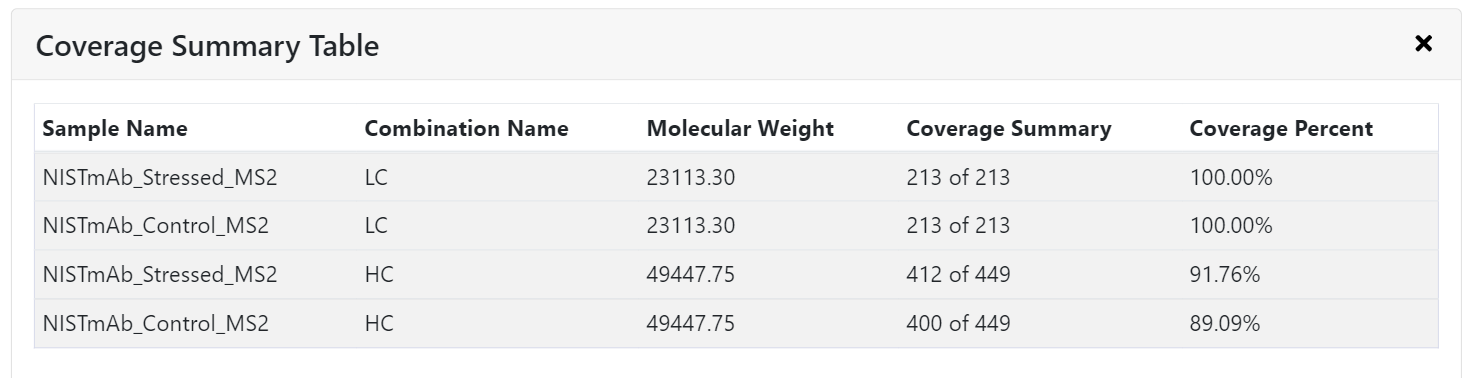Click the Molecular Weight column header
The image size is (1463, 378).
(740, 129)
